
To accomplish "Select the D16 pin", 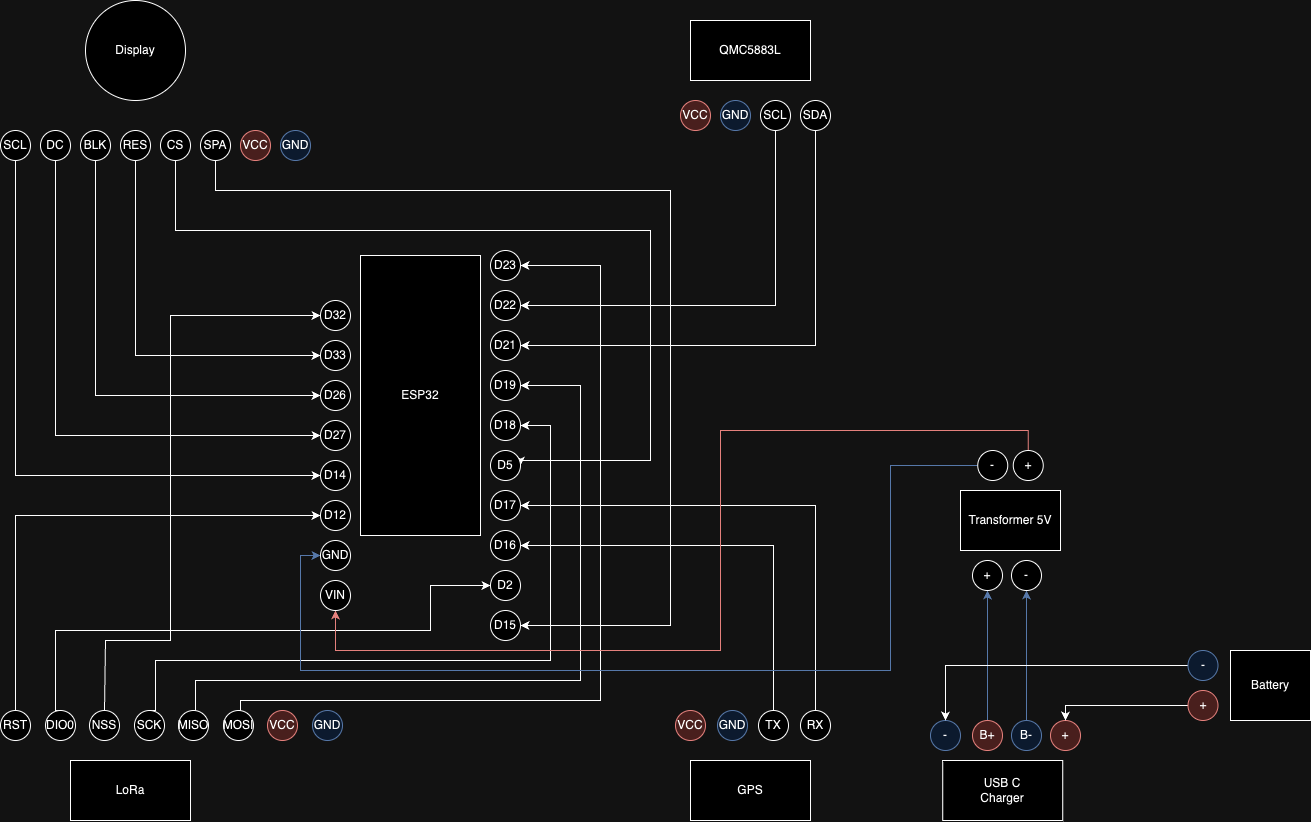I will pos(505,545).
